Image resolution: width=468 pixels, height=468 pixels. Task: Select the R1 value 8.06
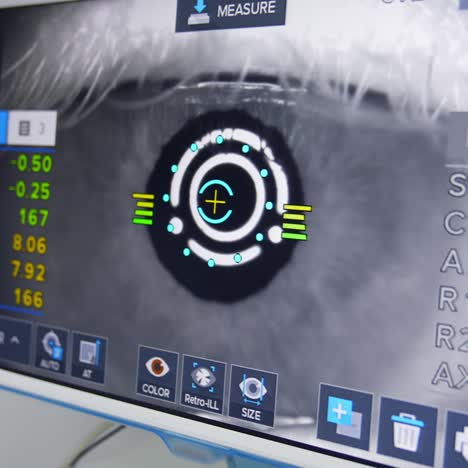point(29,244)
